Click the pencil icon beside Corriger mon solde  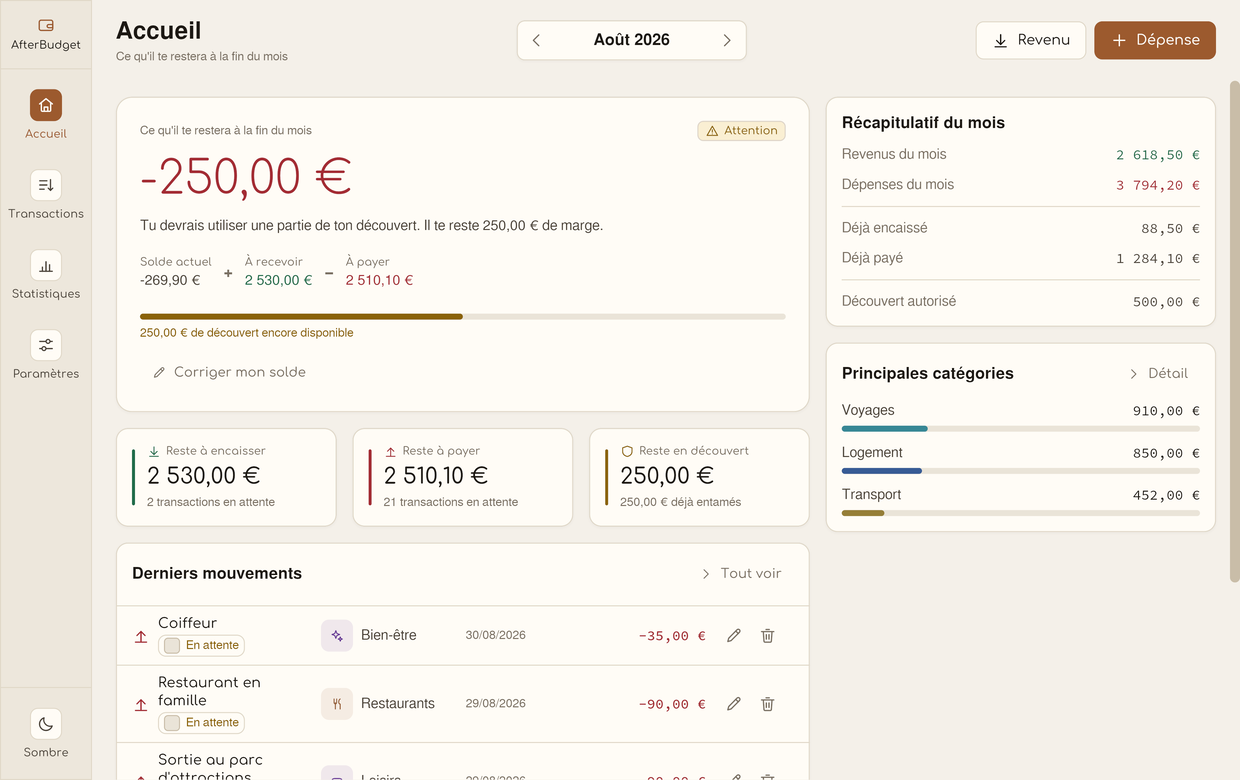click(159, 372)
